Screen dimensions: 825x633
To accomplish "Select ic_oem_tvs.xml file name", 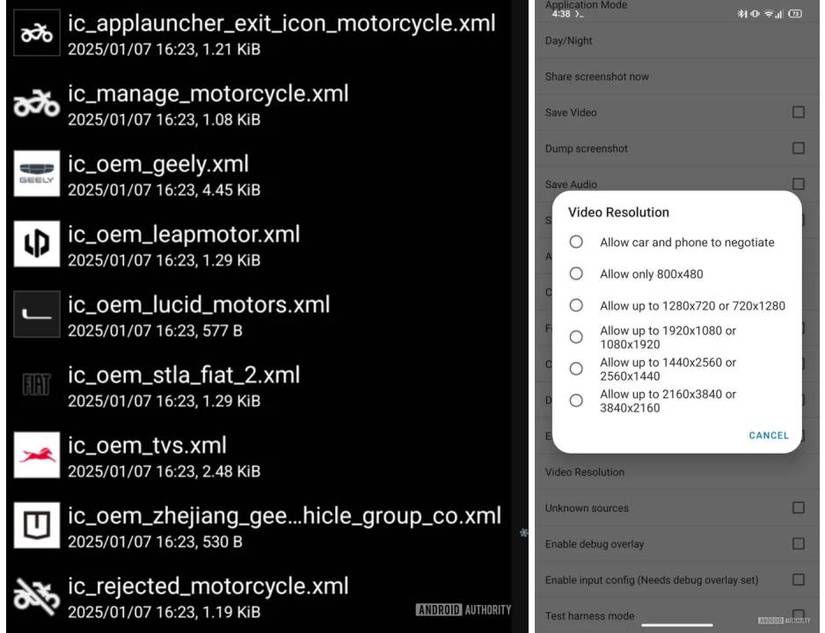I will 147,446.
